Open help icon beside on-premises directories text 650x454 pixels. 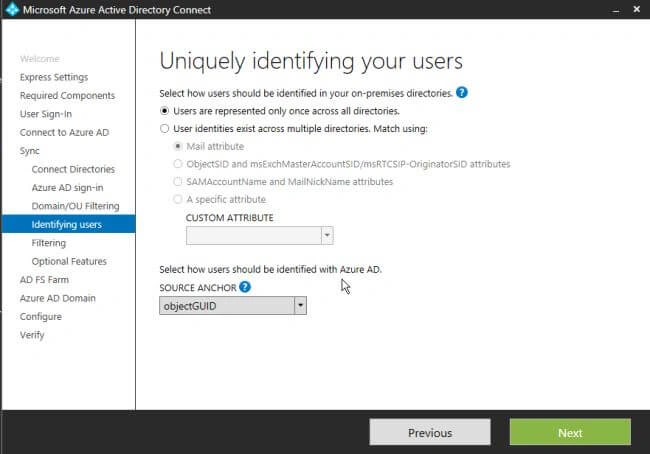(462, 92)
